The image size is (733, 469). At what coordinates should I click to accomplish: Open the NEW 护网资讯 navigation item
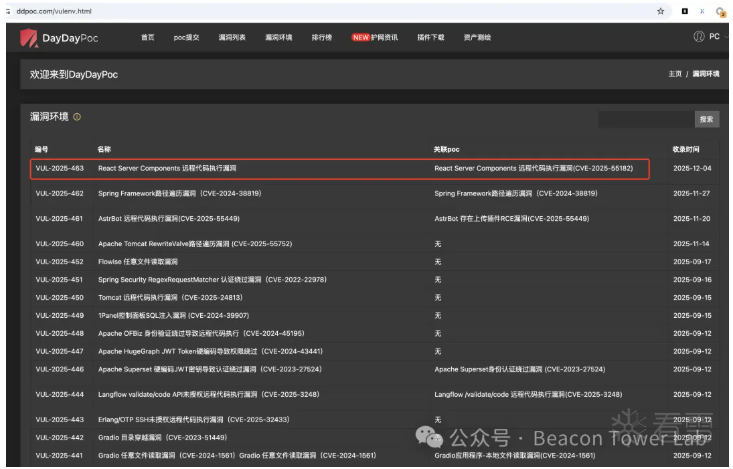pyautogui.click(x=375, y=37)
